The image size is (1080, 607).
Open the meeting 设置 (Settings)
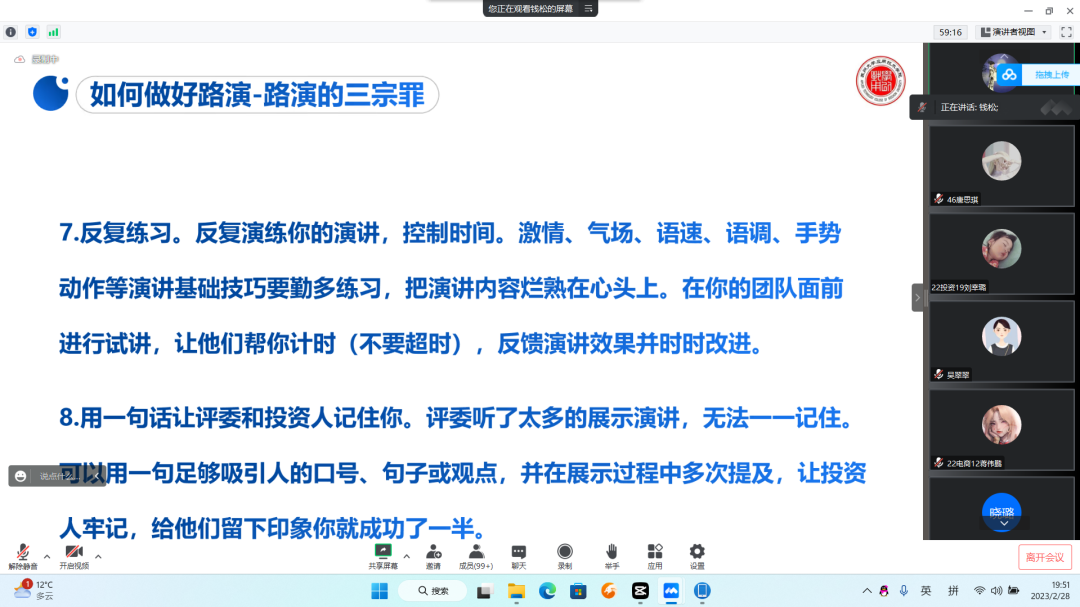696,555
